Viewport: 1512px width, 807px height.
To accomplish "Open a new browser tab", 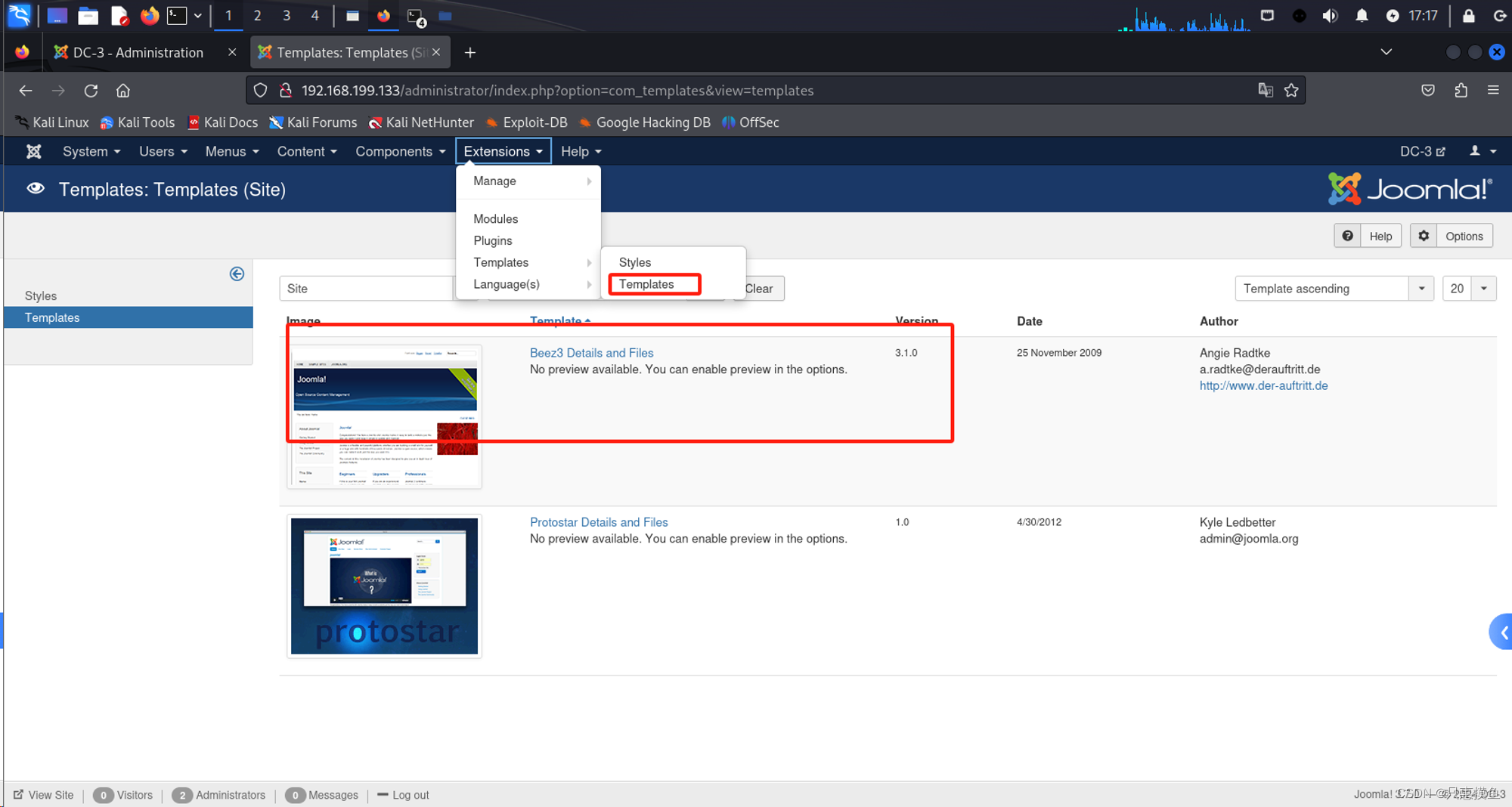I will tap(470, 52).
